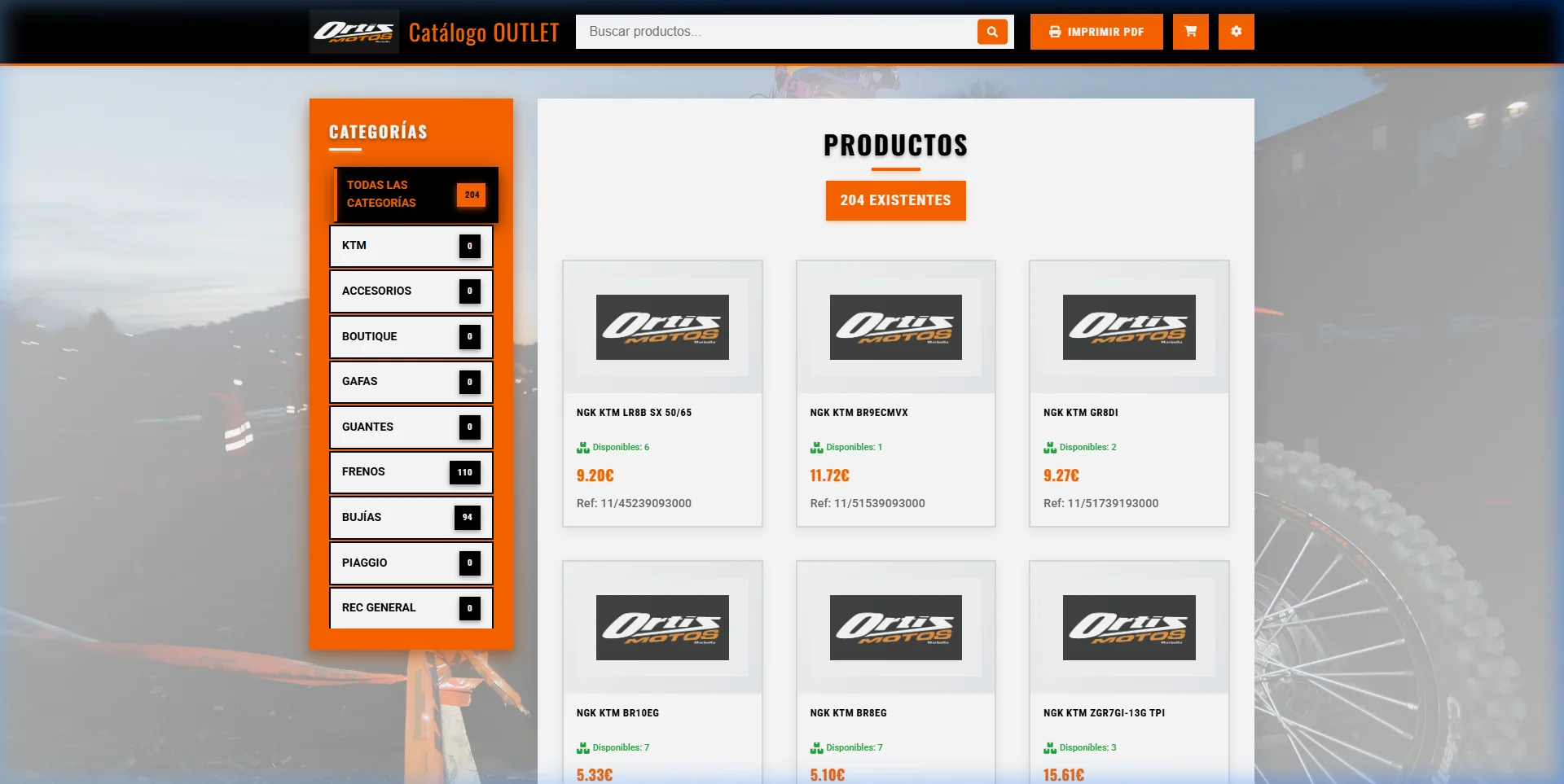
Task: Select the REC GENERAL category
Action: point(411,608)
